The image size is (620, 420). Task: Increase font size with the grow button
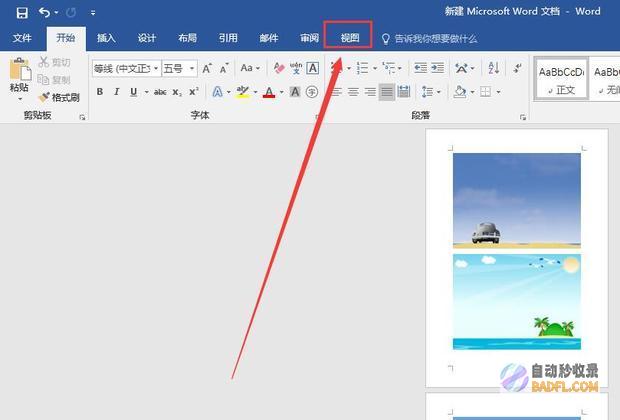tap(207, 69)
